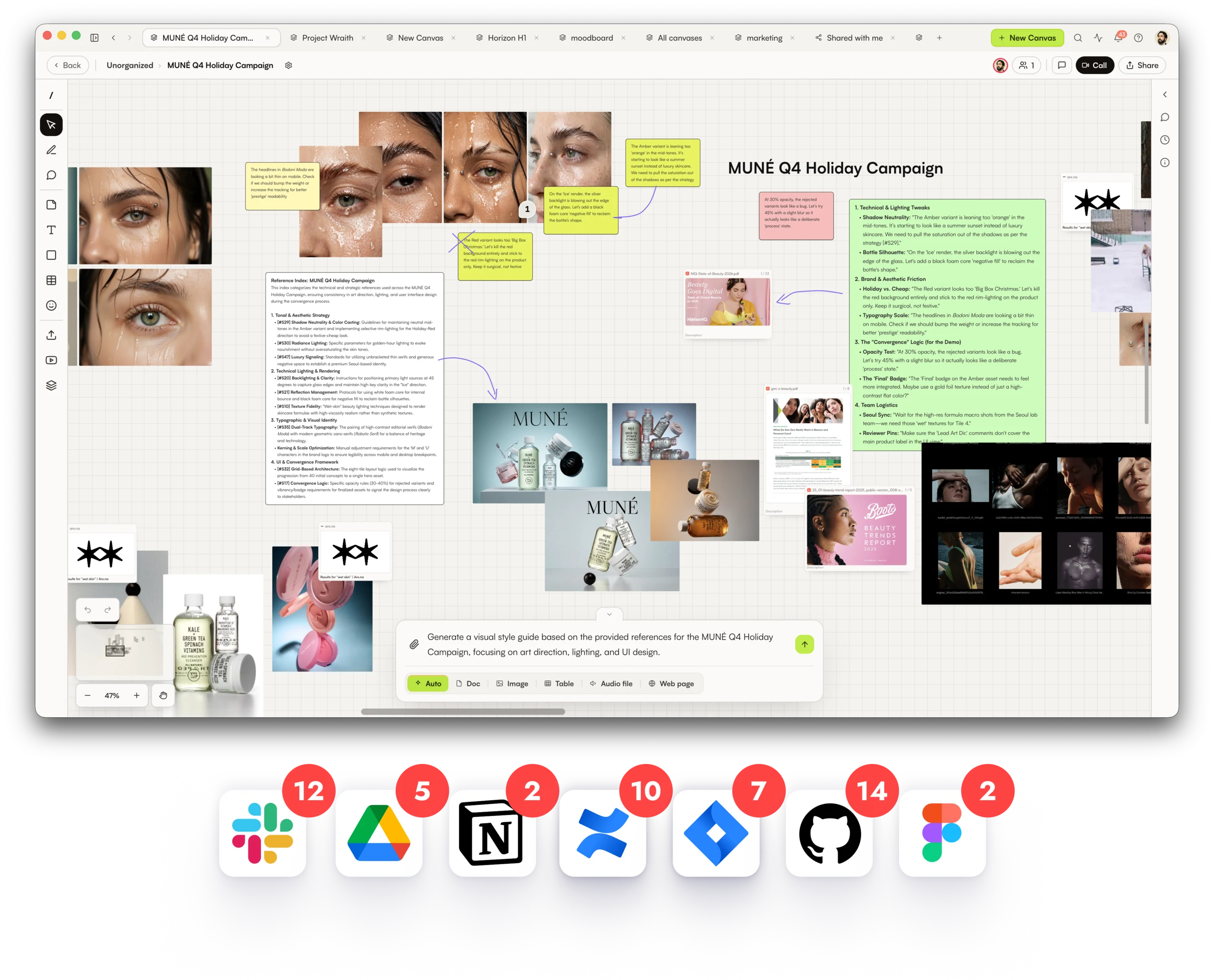Send the prompt with green arrow button
This screenshot has height=980, width=1214.
click(x=804, y=644)
